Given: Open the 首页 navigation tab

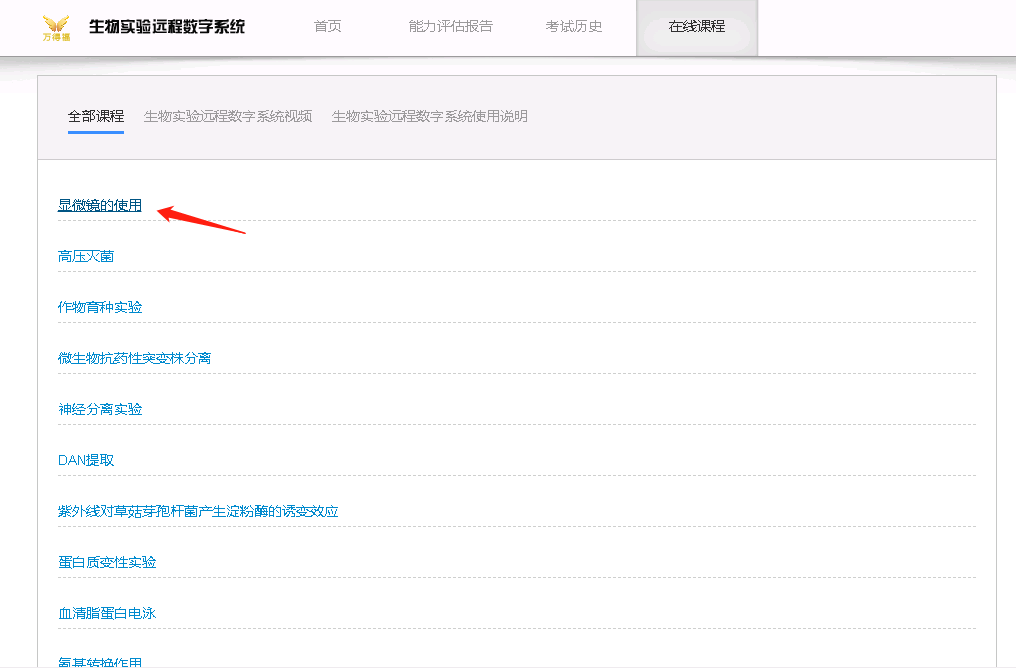Looking at the screenshot, I should coord(327,26).
